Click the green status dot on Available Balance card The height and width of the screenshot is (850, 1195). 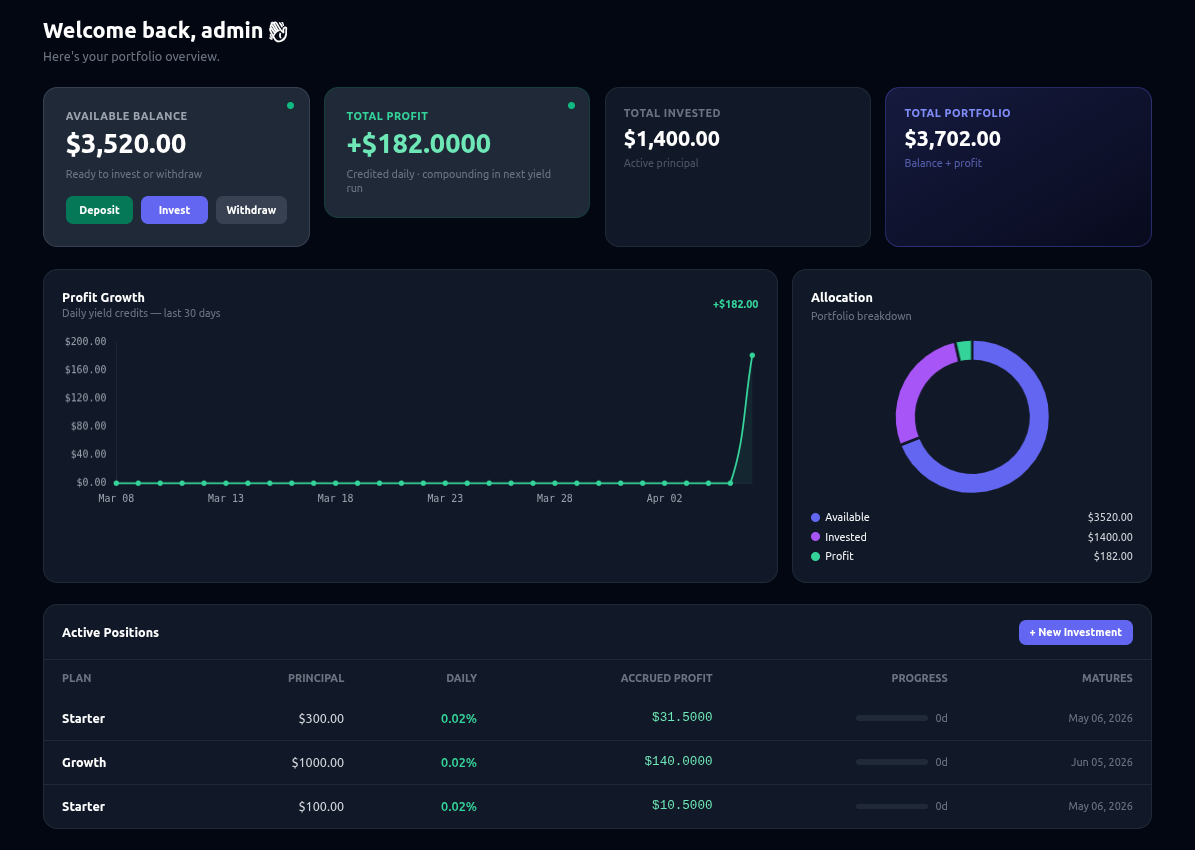tap(290, 104)
